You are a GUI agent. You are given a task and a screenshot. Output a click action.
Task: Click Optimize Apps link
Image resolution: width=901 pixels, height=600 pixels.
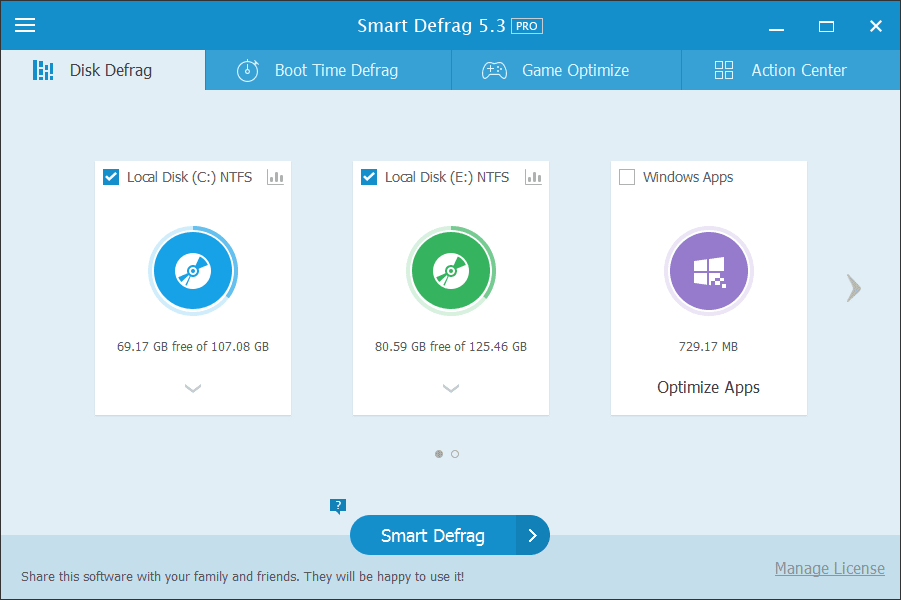(709, 387)
